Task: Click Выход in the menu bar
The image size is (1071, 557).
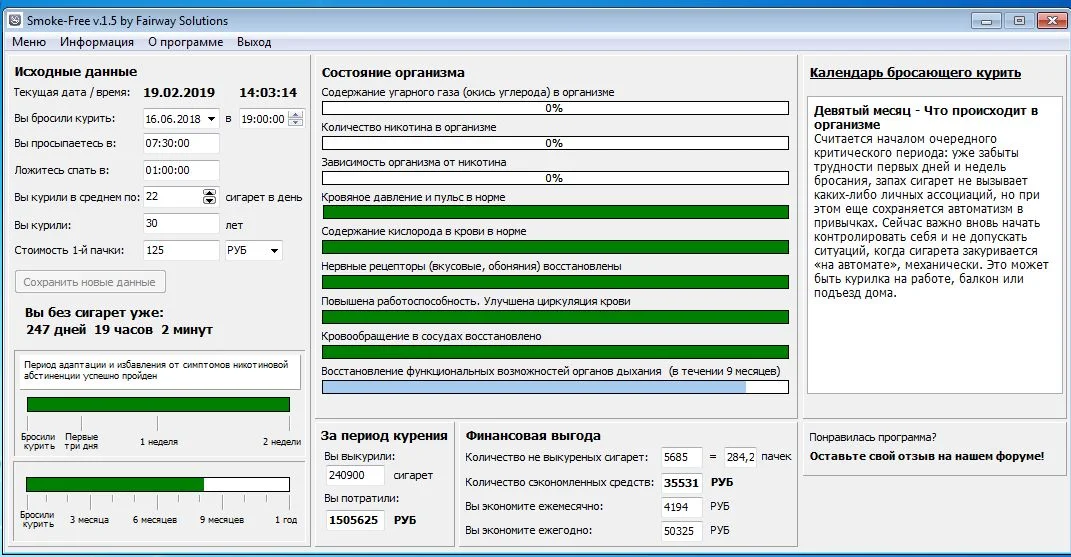Action: 254,42
